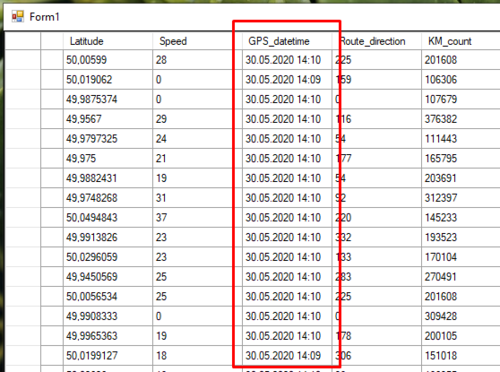The height and width of the screenshot is (372, 500).
Task: Select KM_count cell 111443
Action: [x=461, y=139]
